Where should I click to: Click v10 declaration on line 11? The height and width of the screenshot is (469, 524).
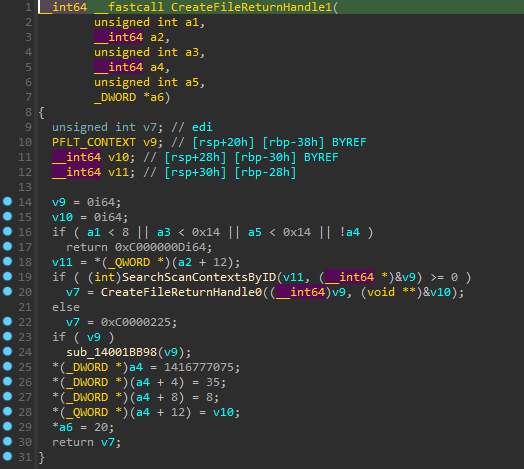tap(118, 157)
